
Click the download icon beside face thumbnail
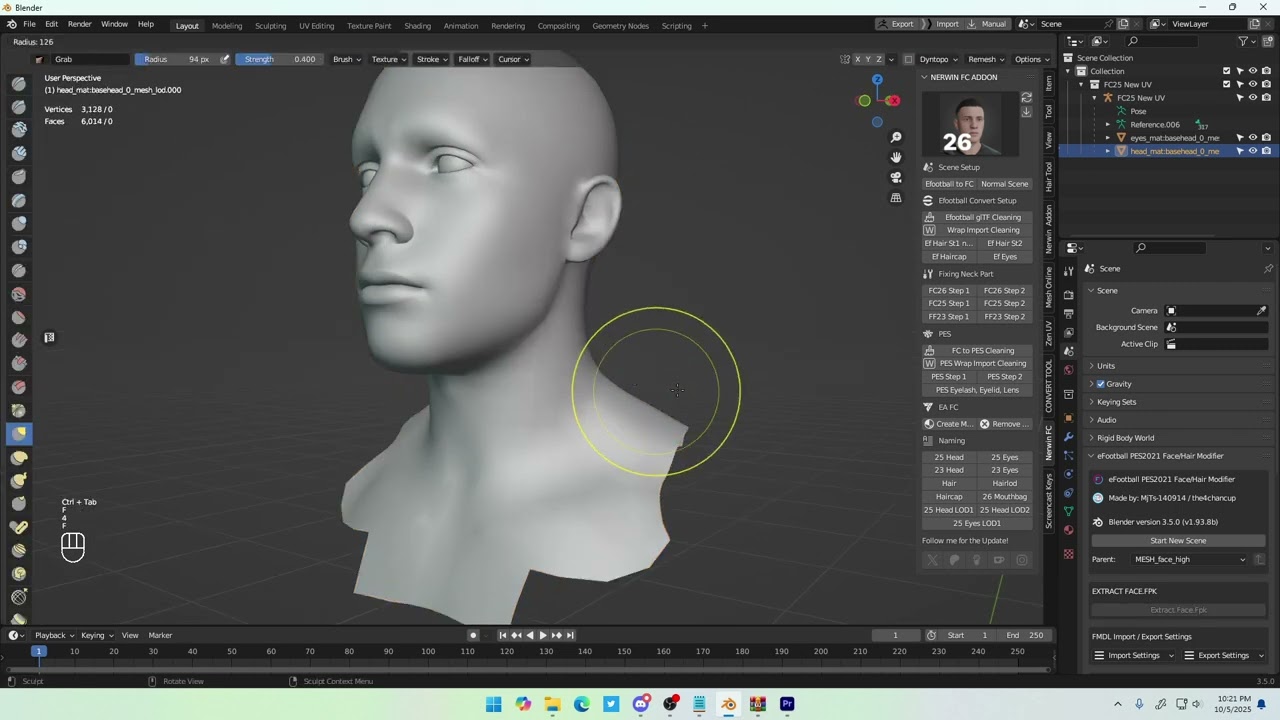click(x=1026, y=112)
